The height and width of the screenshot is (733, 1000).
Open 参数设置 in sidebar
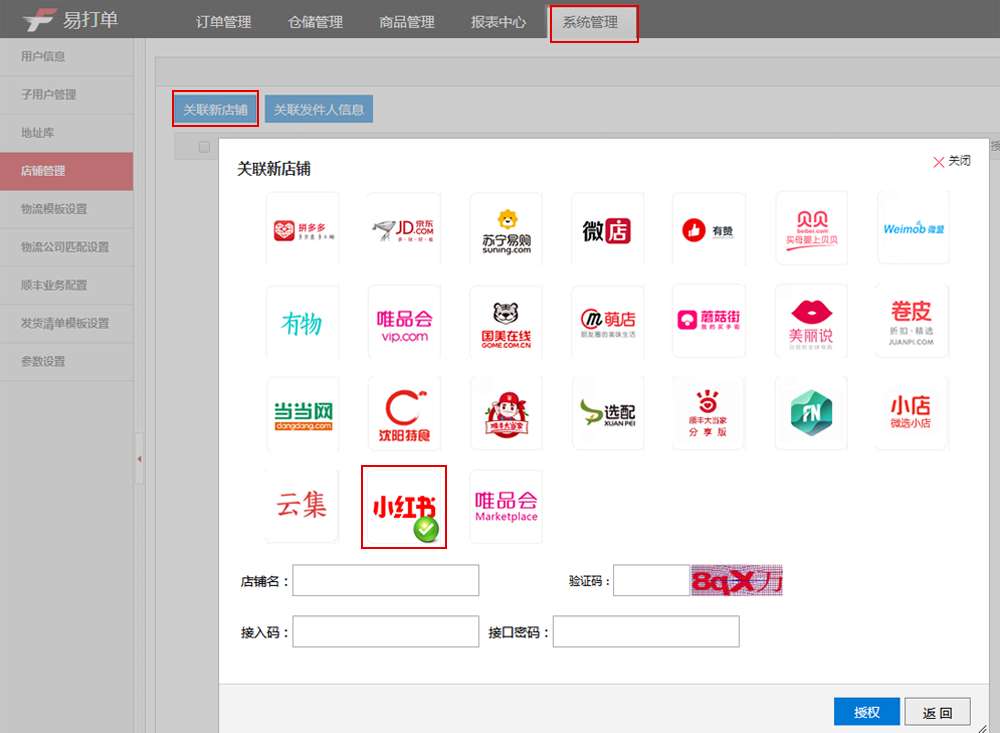click(66, 362)
